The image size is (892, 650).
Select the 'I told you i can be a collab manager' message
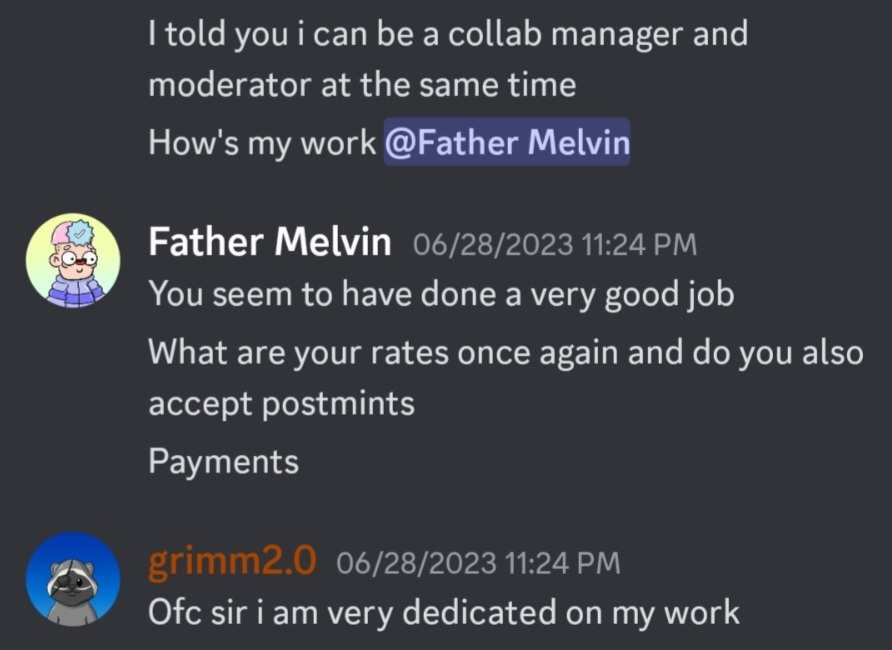pos(448,59)
